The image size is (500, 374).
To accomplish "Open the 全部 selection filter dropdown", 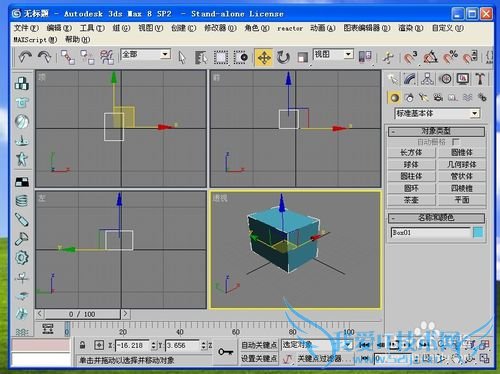I will tap(165, 54).
